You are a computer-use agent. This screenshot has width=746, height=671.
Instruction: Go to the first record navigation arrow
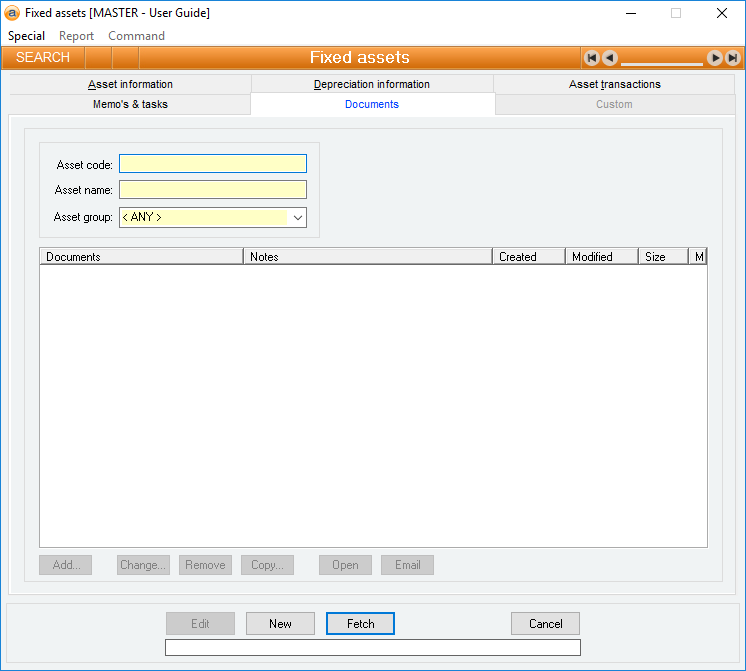click(x=592, y=58)
